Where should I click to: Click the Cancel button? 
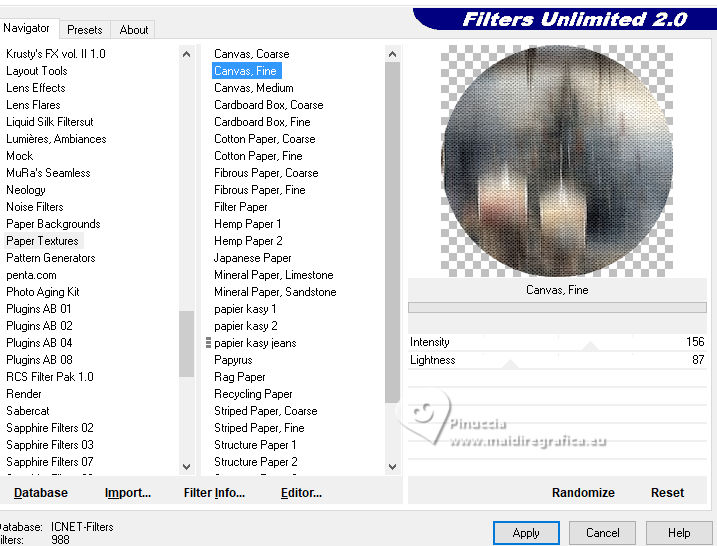pos(602,533)
